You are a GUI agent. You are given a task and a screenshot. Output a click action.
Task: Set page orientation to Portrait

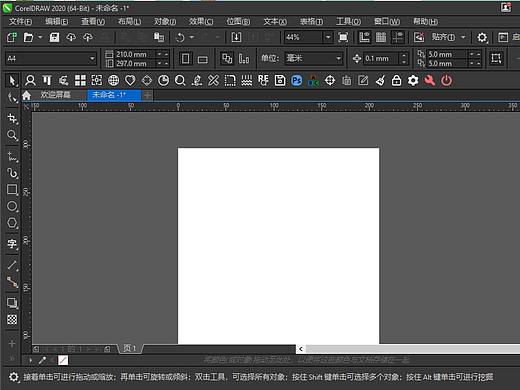coord(185,59)
